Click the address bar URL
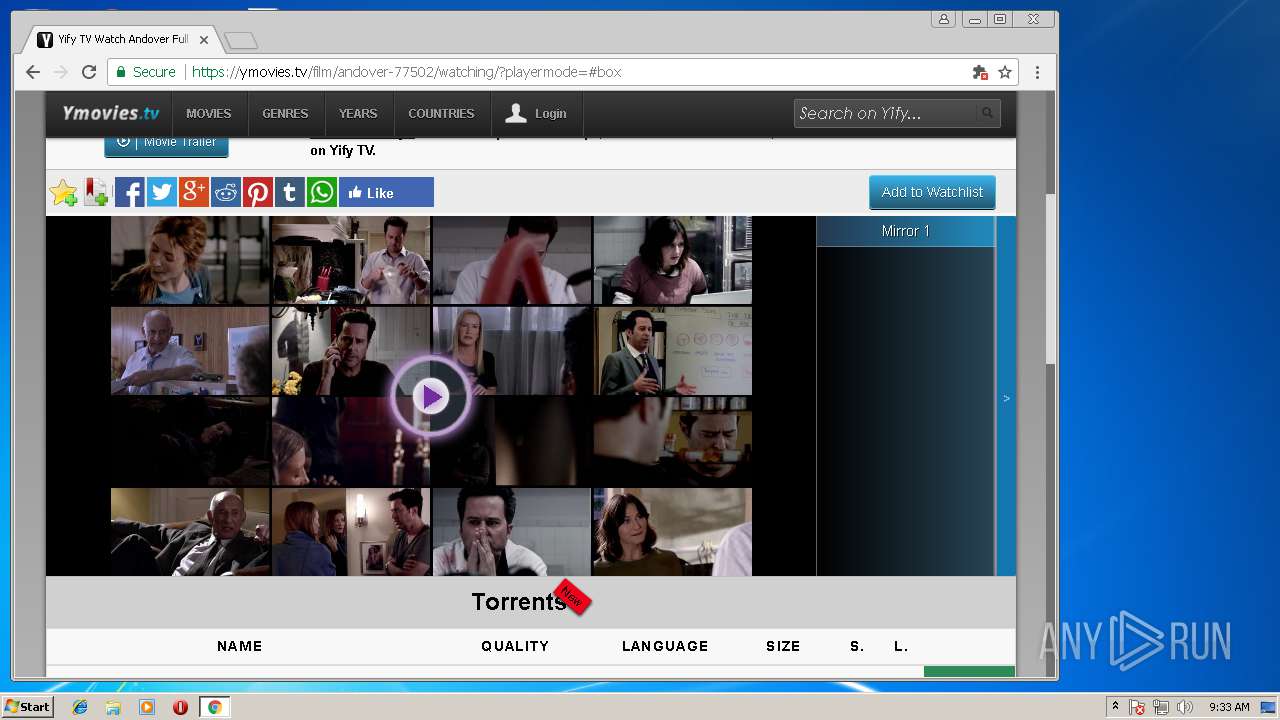This screenshot has height=720, width=1280. point(406,72)
